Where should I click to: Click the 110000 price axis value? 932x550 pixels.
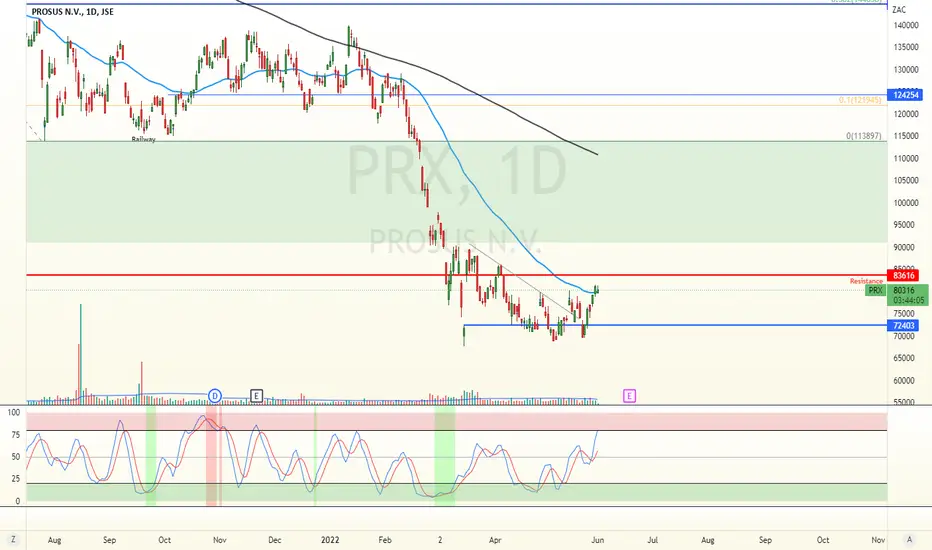click(x=906, y=159)
